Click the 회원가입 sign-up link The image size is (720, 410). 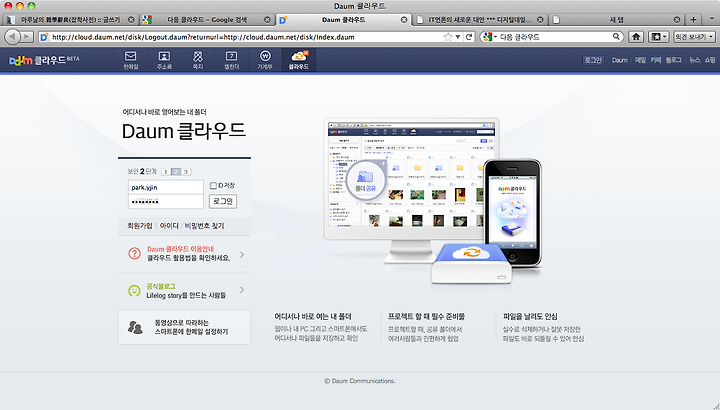point(140,226)
